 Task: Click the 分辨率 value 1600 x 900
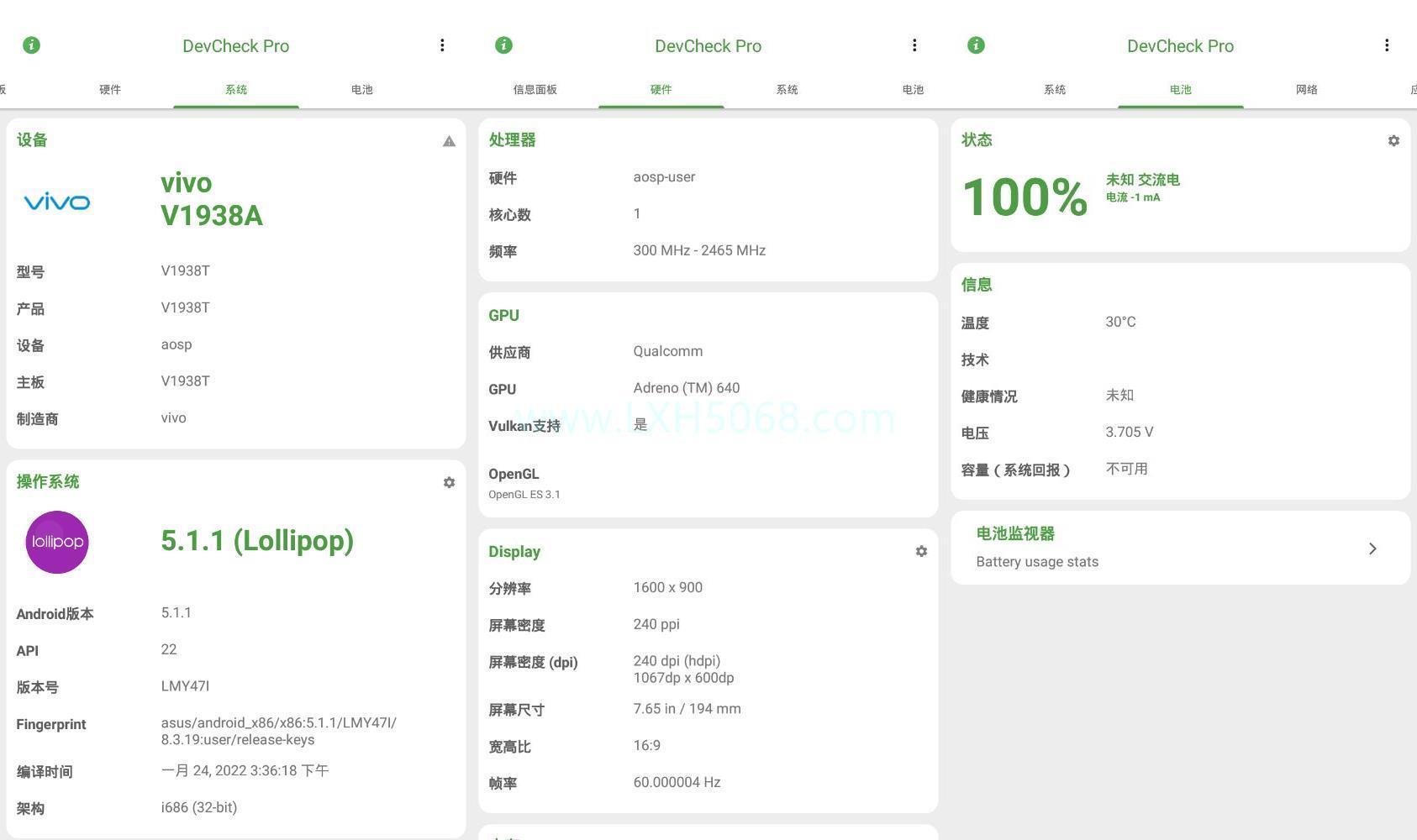668,588
